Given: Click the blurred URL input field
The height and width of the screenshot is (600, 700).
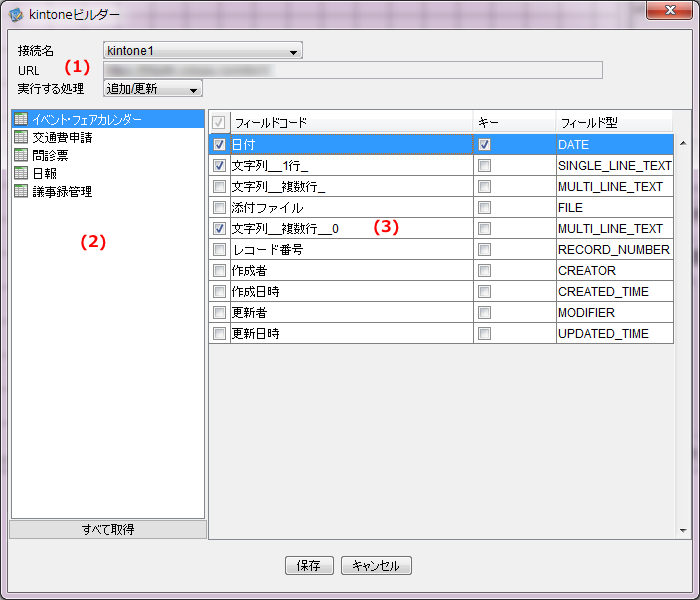Looking at the screenshot, I should tap(353, 70).
